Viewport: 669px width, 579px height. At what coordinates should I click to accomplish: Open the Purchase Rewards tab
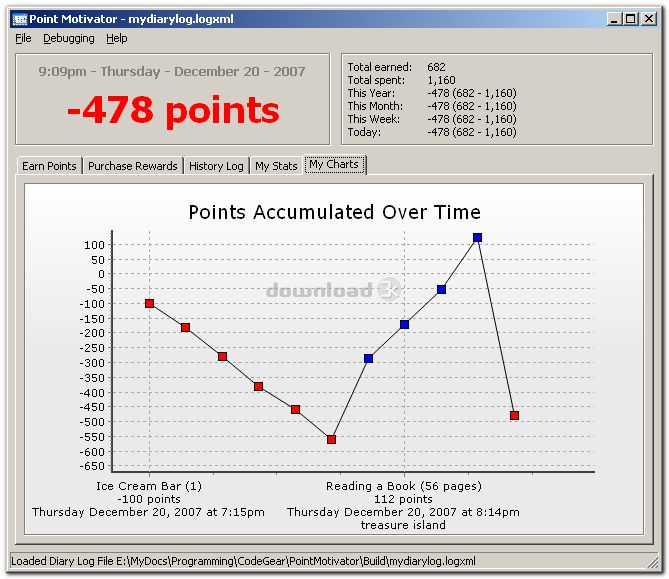tap(133, 166)
